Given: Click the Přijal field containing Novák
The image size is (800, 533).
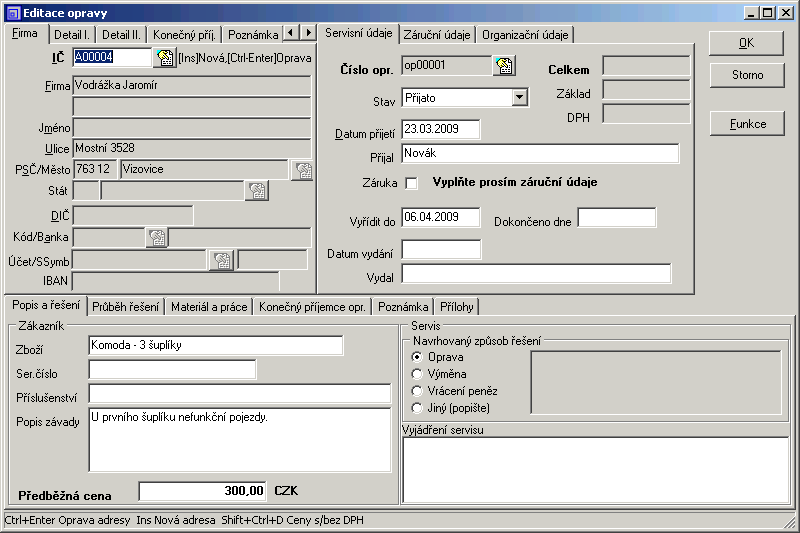Looking at the screenshot, I should (540, 154).
